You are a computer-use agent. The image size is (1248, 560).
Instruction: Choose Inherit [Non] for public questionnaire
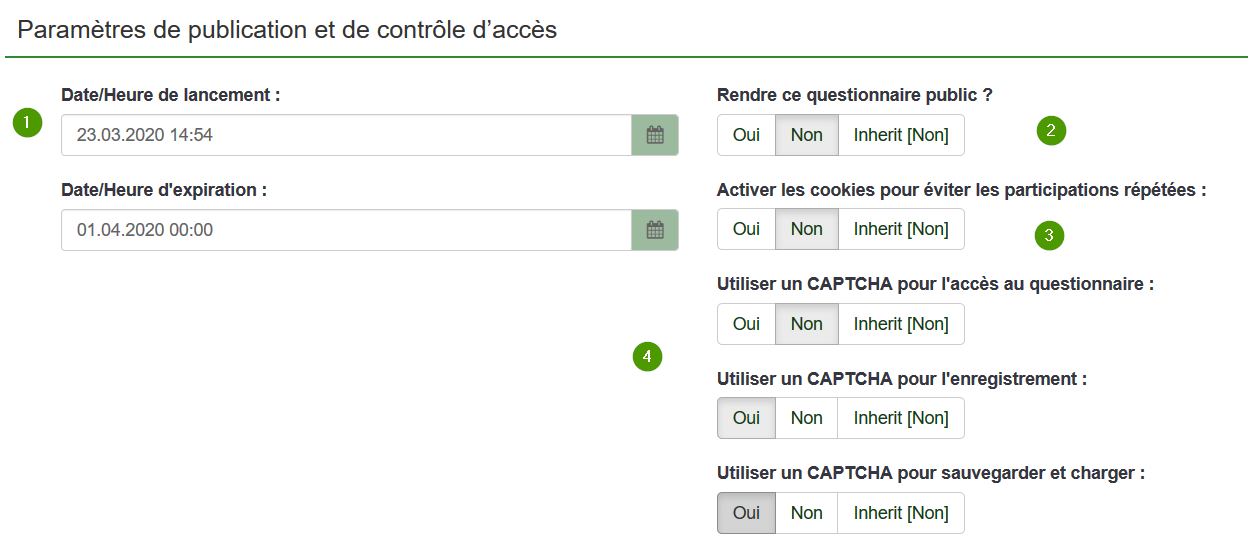901,135
